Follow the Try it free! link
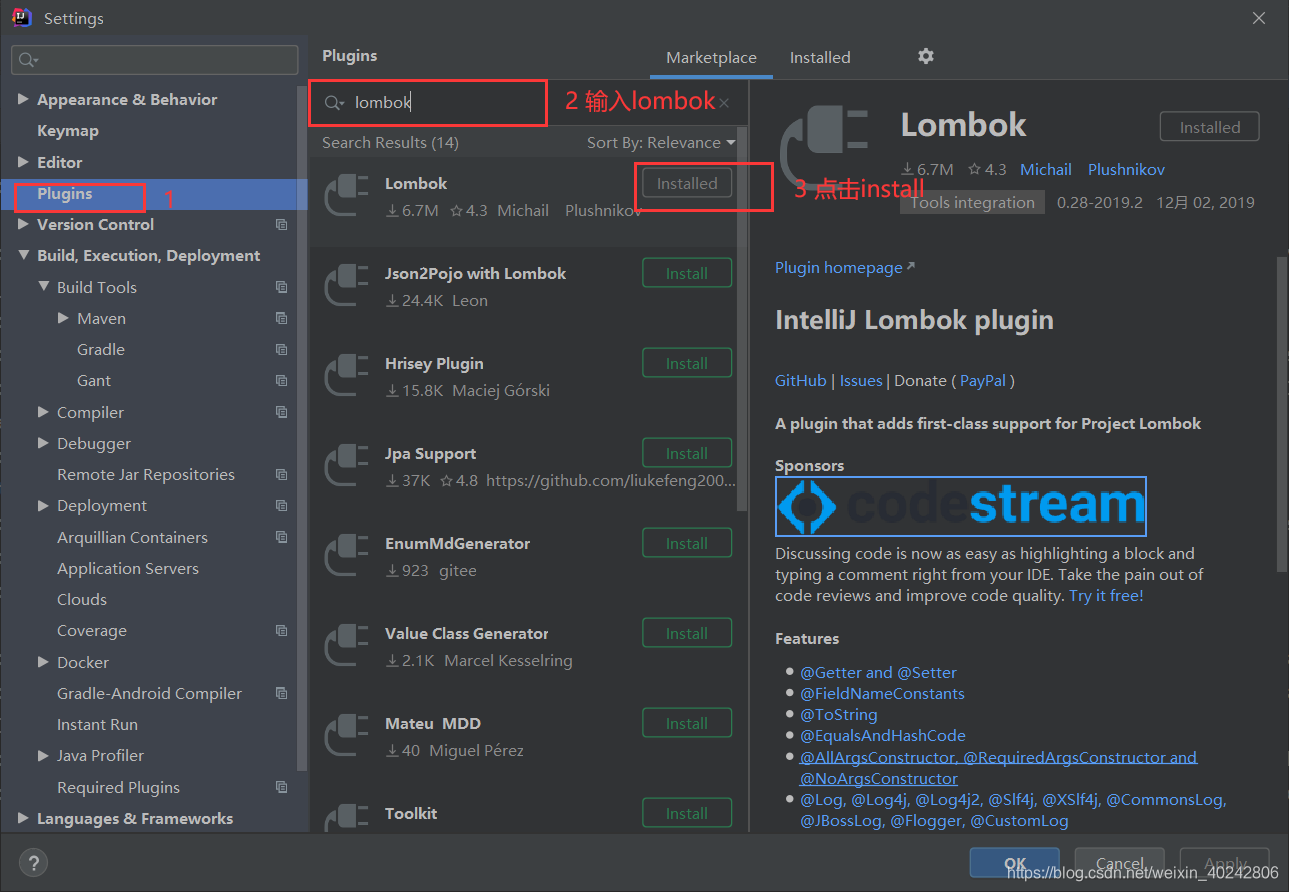1289x892 pixels. 1106,596
